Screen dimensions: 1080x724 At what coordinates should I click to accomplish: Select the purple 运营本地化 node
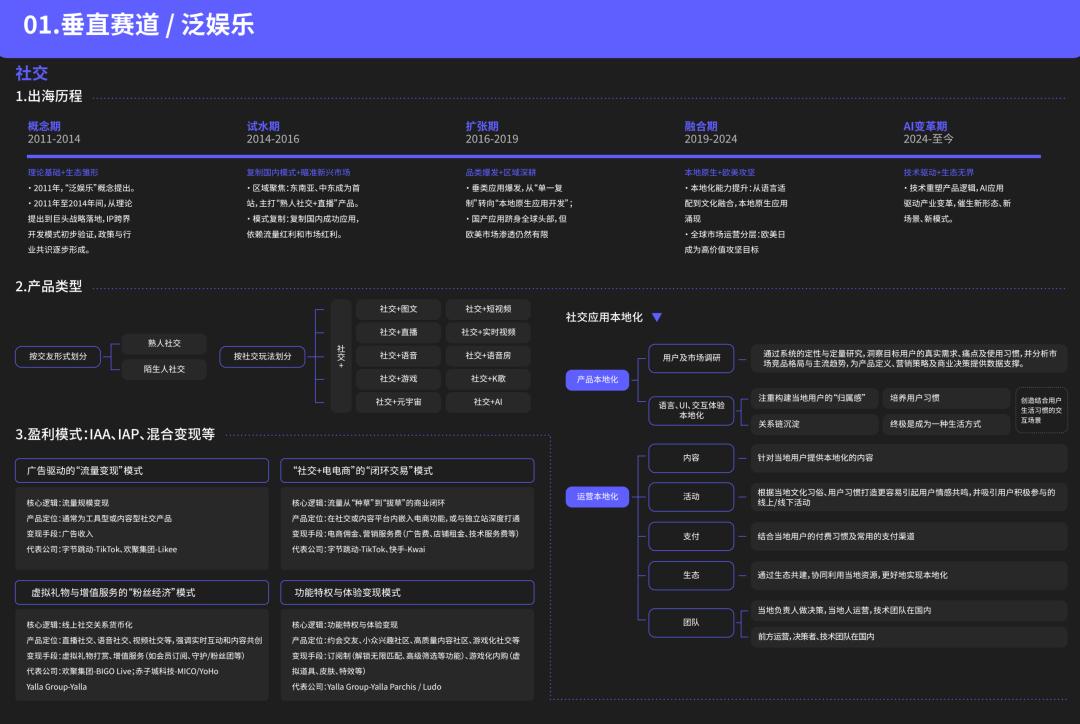[598, 496]
